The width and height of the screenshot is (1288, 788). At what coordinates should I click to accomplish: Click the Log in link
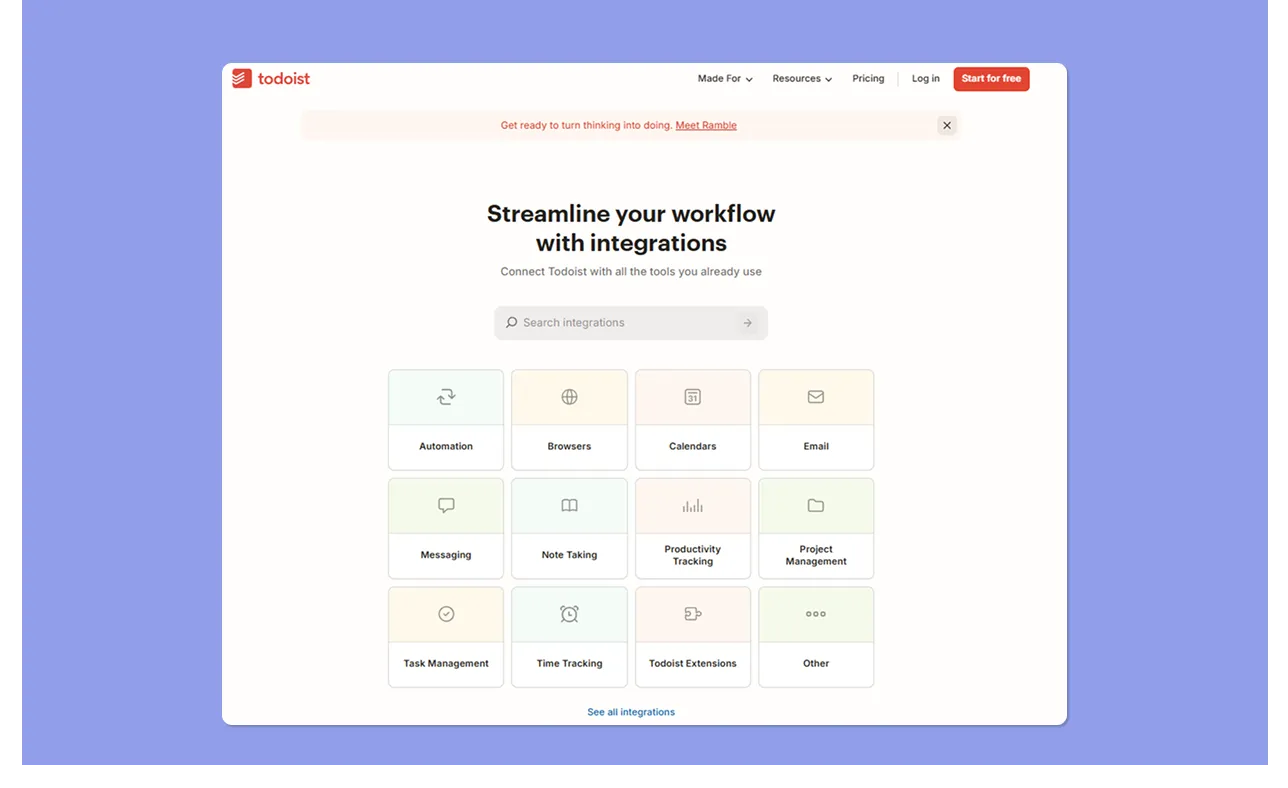926,79
